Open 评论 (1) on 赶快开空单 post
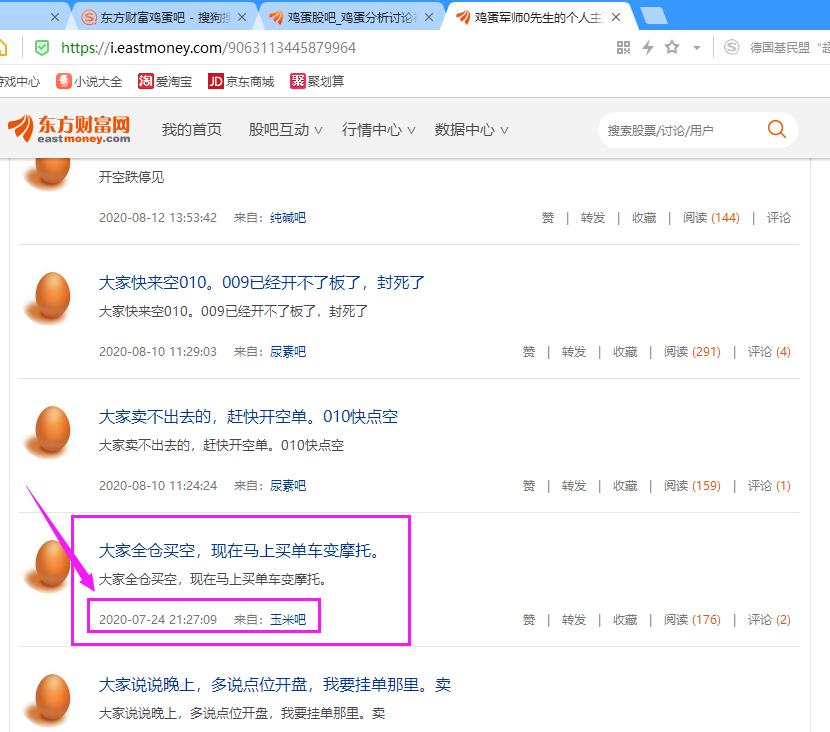Viewport: 830px width, 732px height. 769,485
